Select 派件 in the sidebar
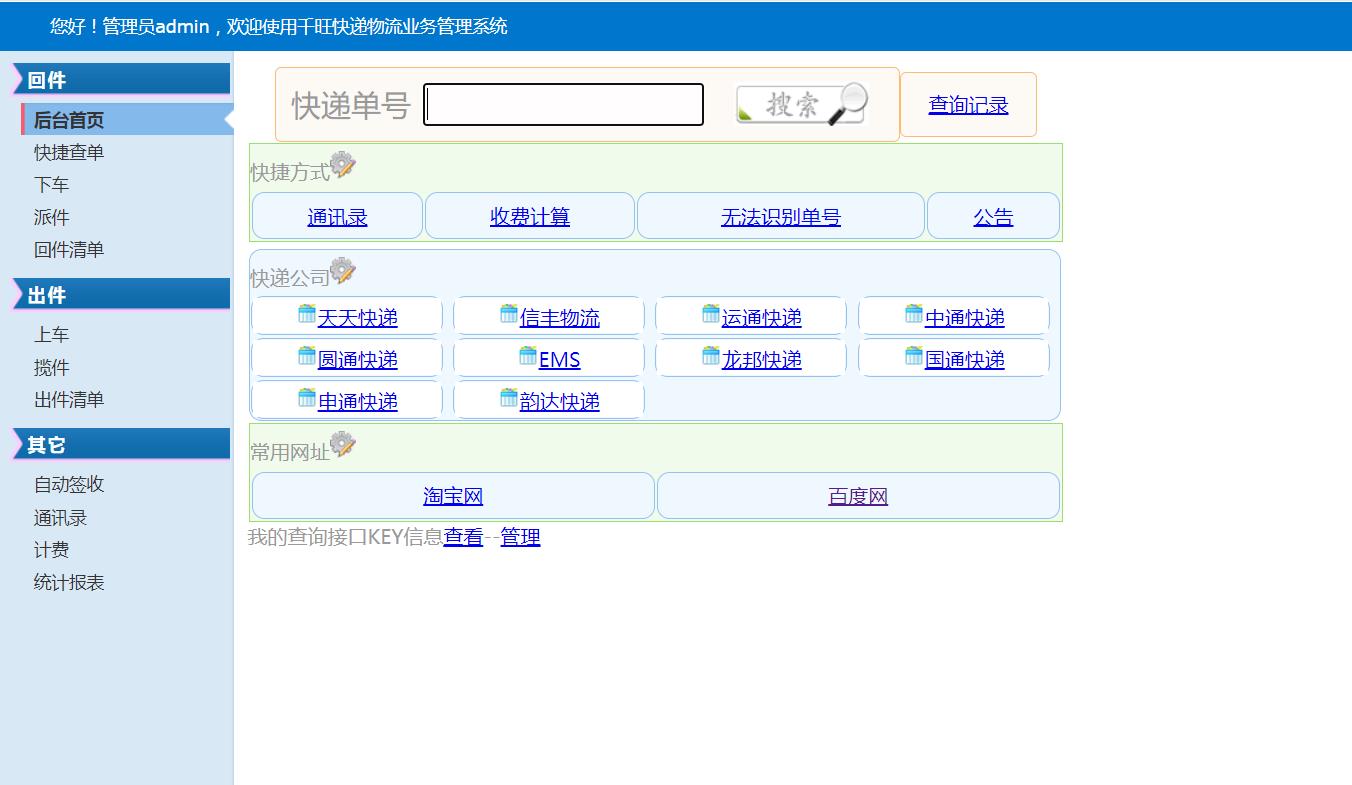1352x785 pixels. pos(51,217)
